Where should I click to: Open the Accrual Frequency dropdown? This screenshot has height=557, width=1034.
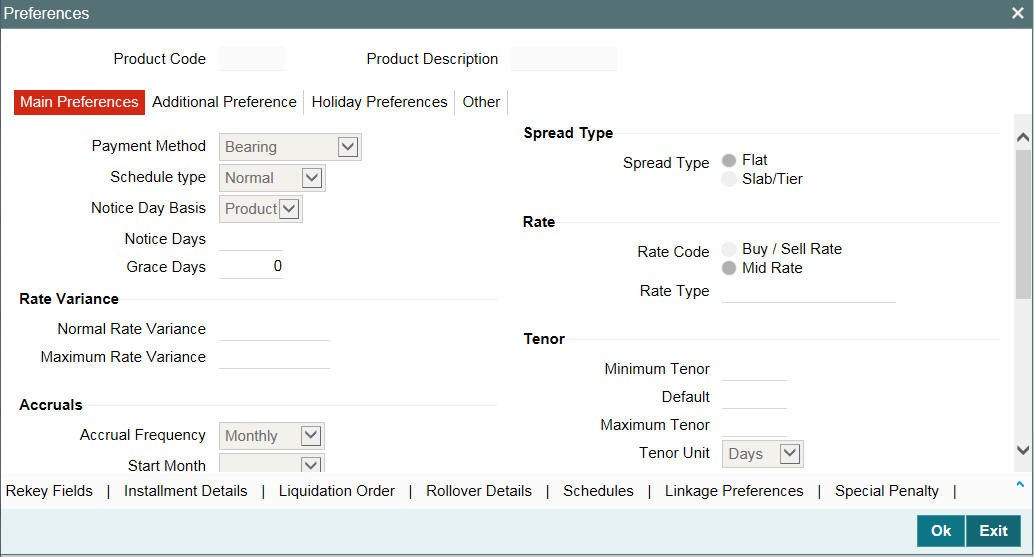(272, 436)
